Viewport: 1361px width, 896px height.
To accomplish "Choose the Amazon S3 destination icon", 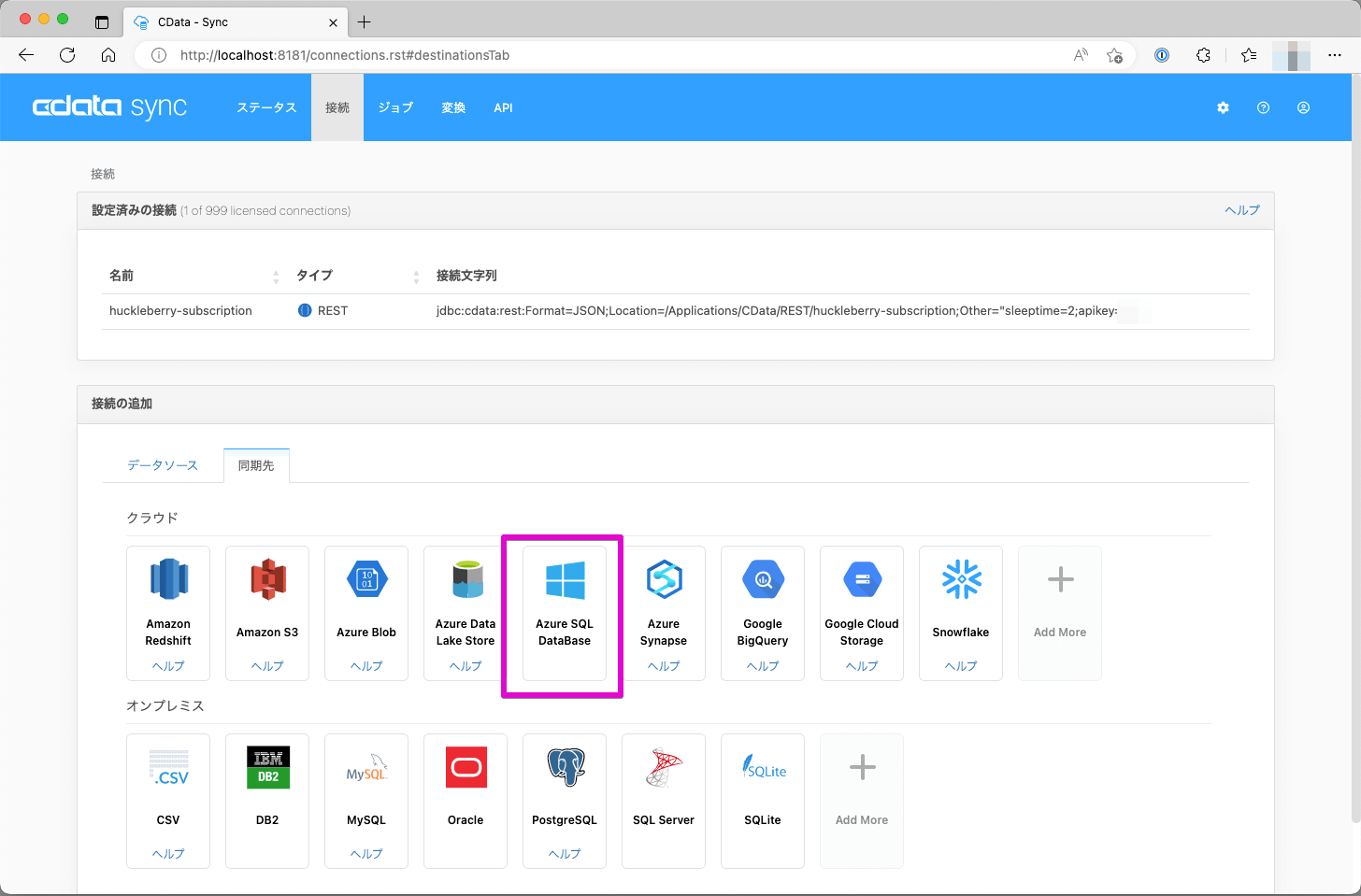I will pos(267,579).
